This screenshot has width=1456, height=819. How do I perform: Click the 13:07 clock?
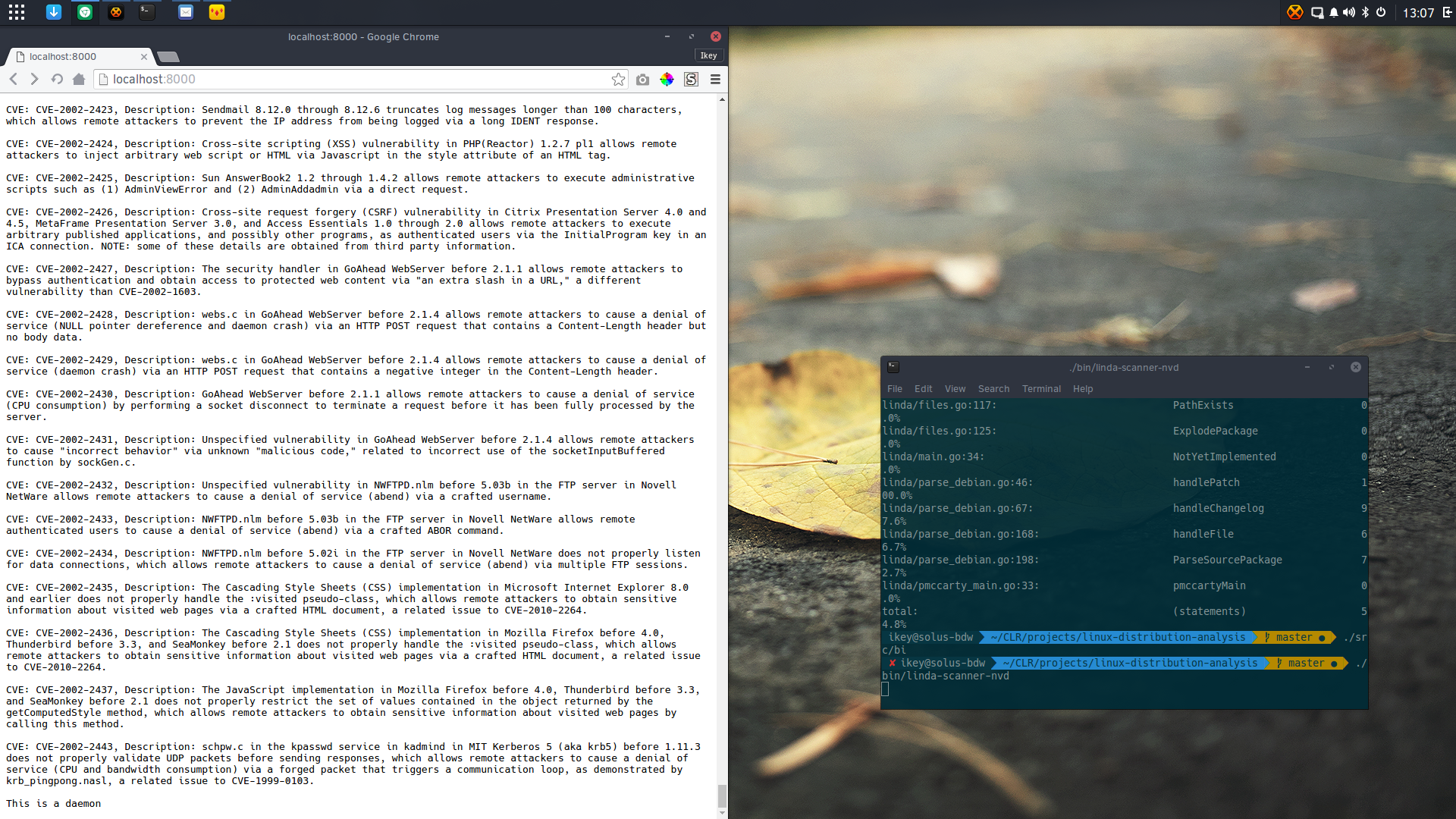tap(1418, 13)
